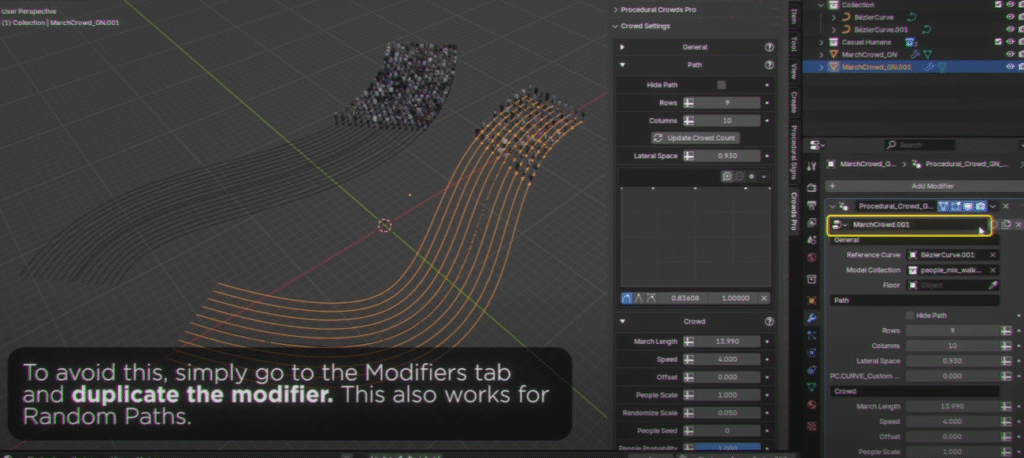Enable Hide Path checkbox in Crowd Settings
Image resolution: width=1024 pixels, height=458 pixels.
[x=722, y=85]
